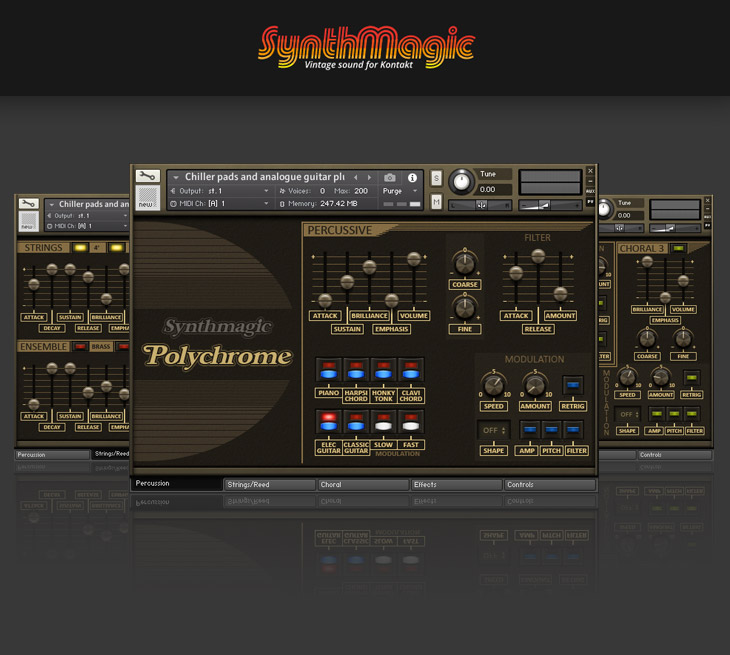Toggle the Choral 3 green LED switch
Screen dimensions: 730x655
pos(678,248)
